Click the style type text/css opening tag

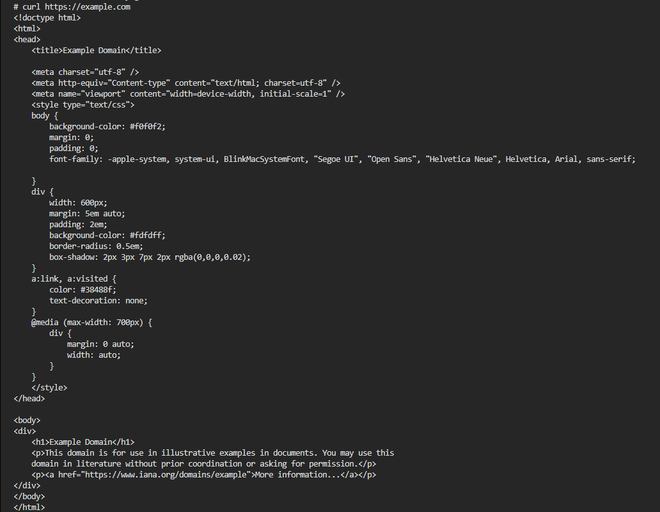point(83,104)
